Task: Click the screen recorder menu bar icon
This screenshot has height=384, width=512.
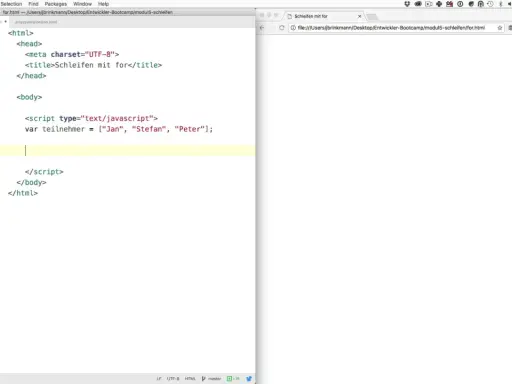Action: tap(429, 4)
